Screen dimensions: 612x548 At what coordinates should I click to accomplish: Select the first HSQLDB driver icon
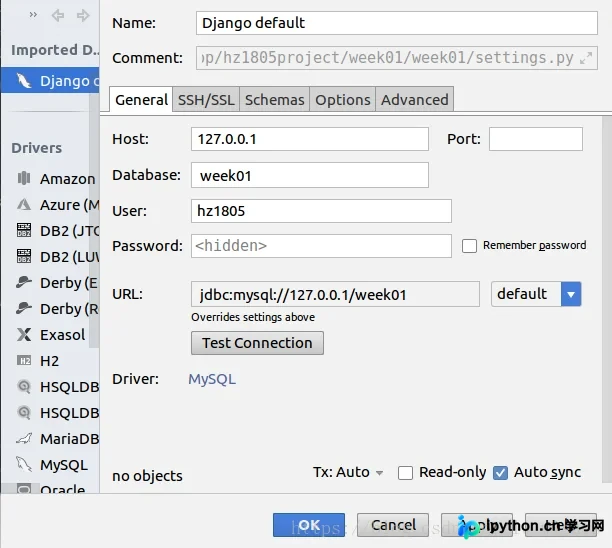point(24,386)
